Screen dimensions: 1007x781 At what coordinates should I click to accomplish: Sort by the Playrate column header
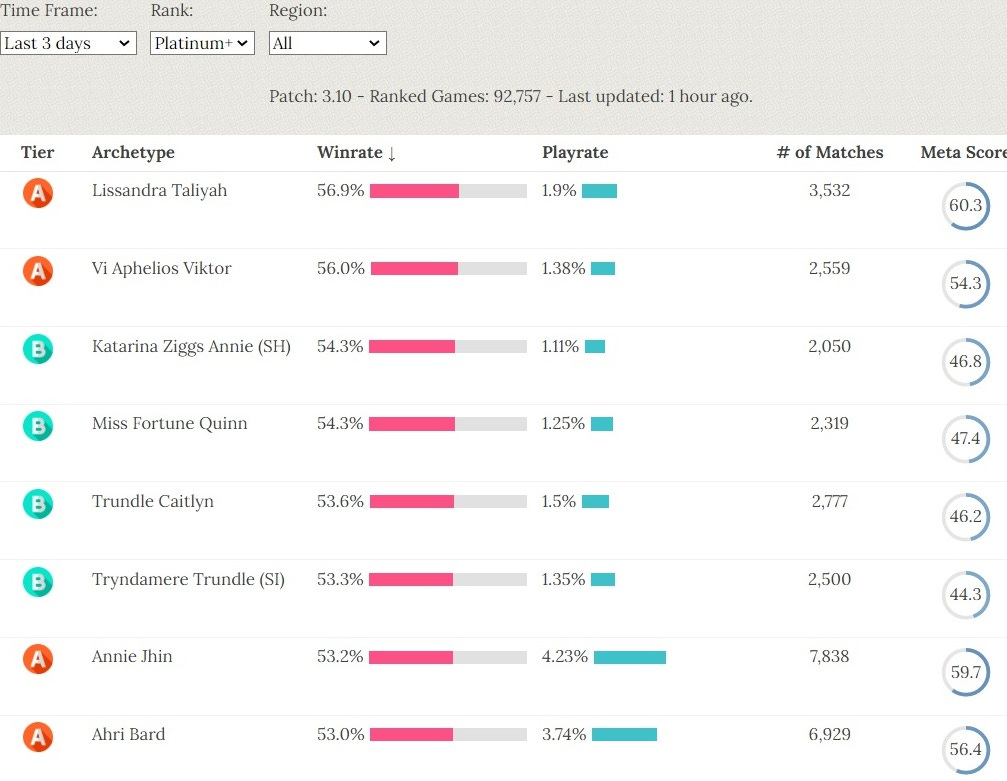coord(575,152)
